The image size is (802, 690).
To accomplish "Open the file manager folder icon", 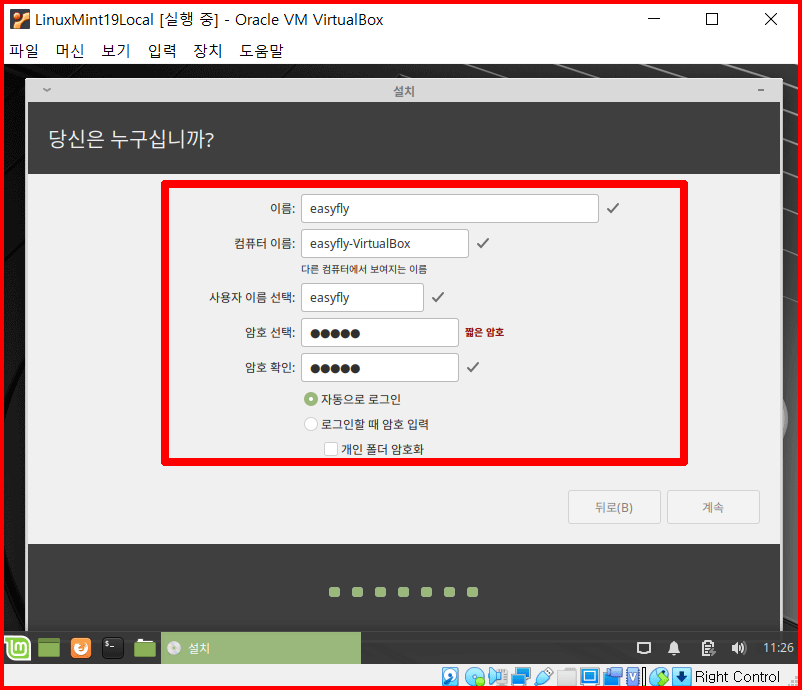I will [x=145, y=648].
